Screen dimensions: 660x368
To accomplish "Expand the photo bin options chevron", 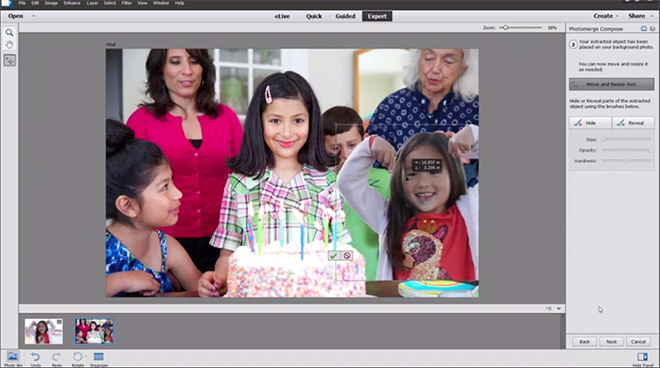I will pos(559,309).
